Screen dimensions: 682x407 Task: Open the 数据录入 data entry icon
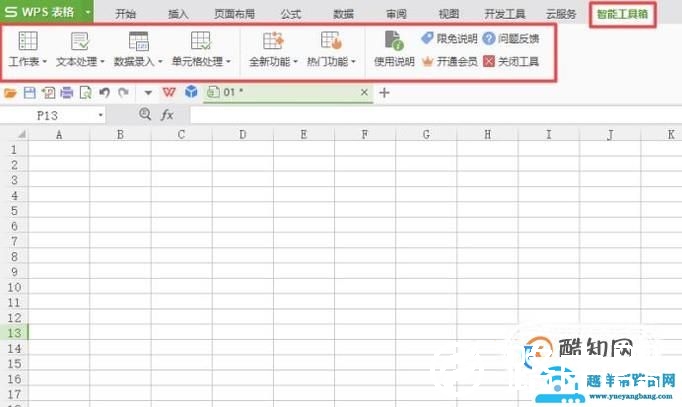click(139, 41)
